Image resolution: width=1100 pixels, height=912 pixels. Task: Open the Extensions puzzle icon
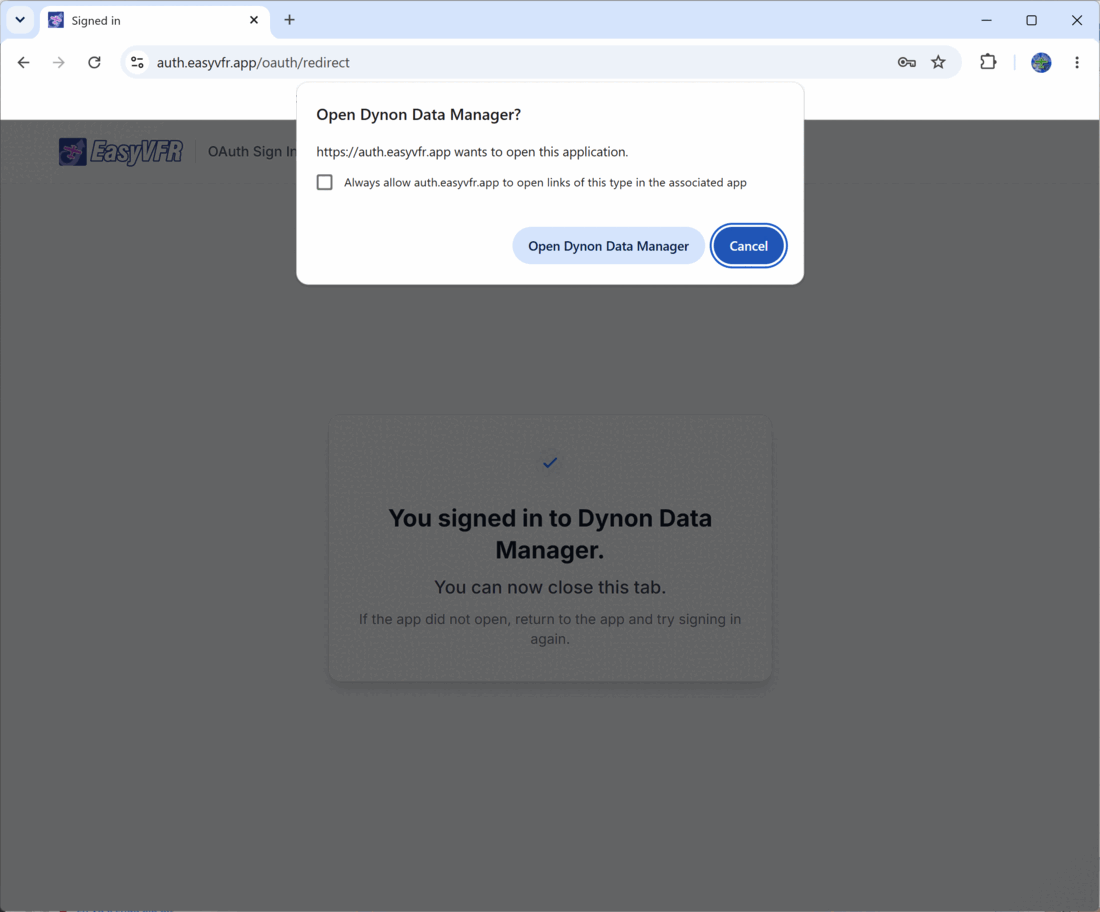point(988,62)
